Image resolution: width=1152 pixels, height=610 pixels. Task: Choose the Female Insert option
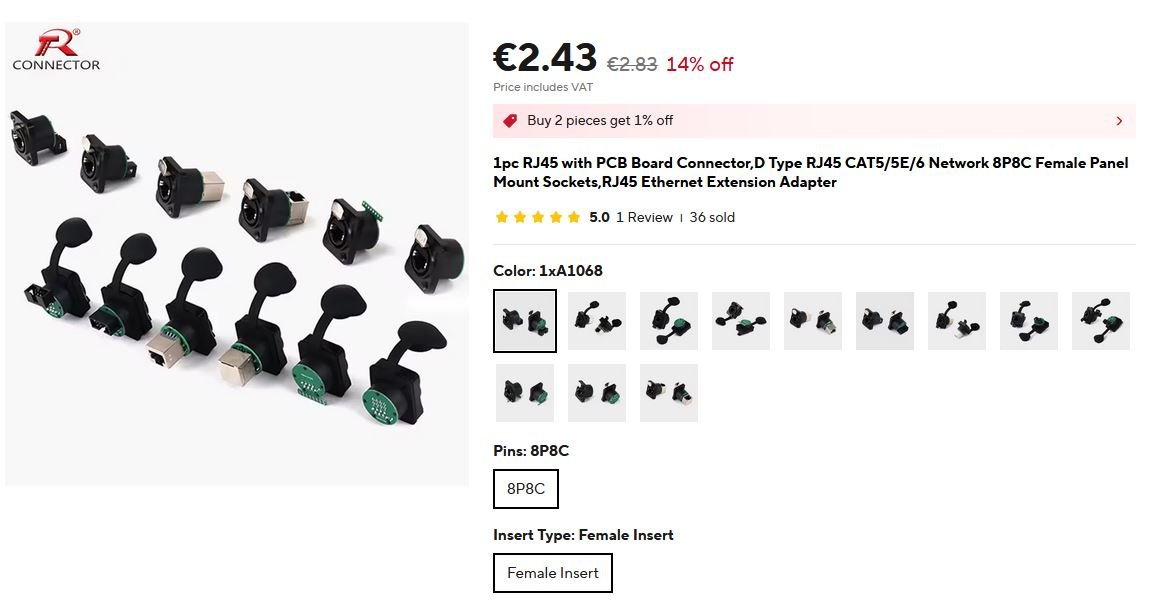click(553, 573)
